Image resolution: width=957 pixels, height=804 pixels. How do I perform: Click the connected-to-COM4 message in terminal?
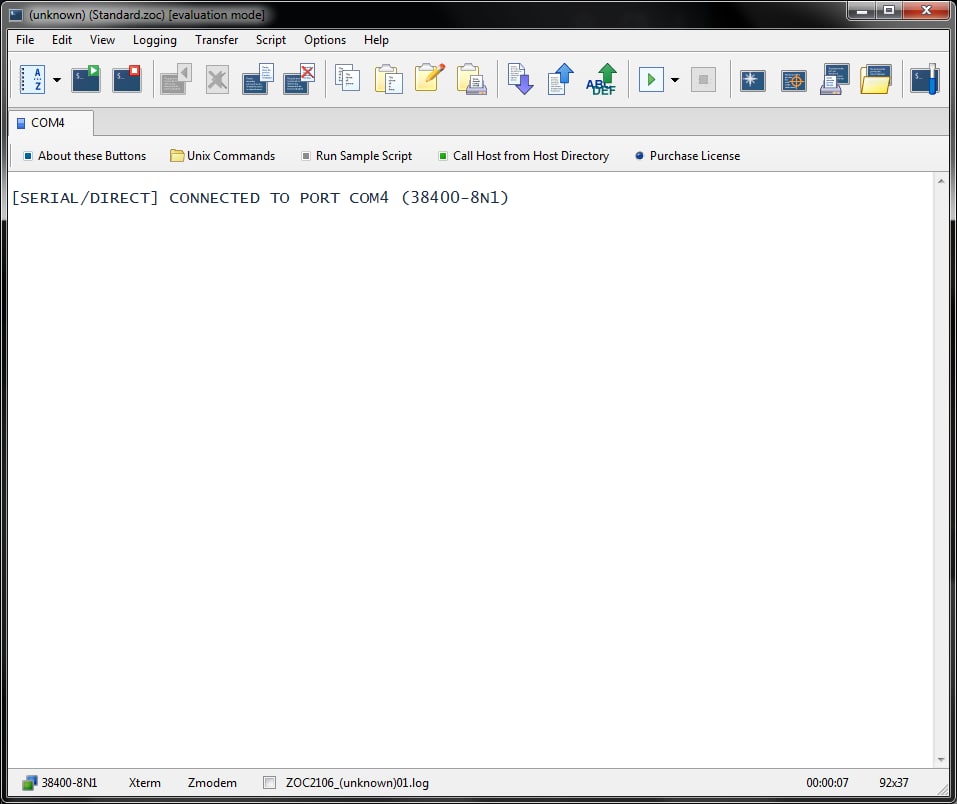(x=260, y=198)
